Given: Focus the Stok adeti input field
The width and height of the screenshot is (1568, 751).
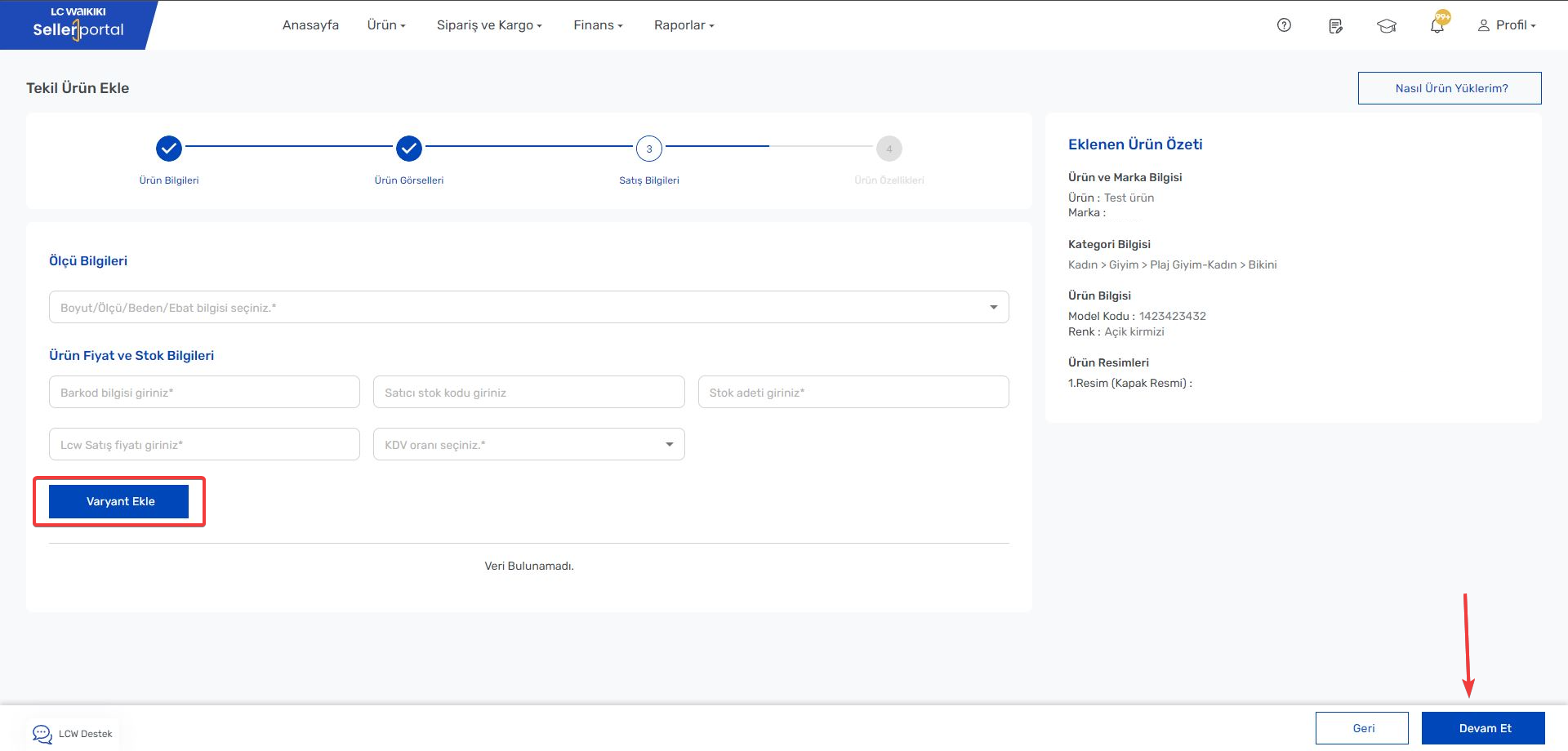Looking at the screenshot, I should click(853, 392).
